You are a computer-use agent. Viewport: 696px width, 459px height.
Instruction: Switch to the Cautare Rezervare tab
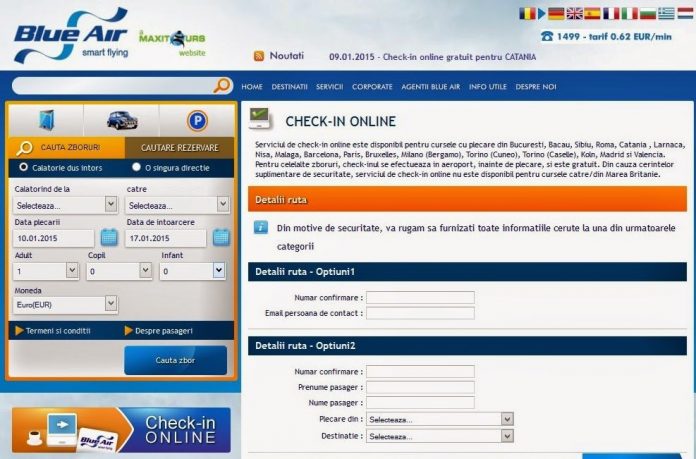click(x=179, y=147)
